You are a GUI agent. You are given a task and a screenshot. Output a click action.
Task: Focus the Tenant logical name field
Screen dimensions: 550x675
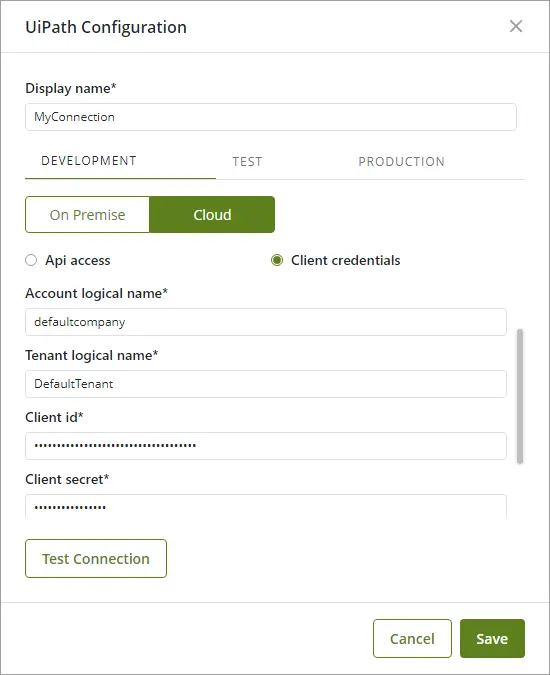point(266,384)
